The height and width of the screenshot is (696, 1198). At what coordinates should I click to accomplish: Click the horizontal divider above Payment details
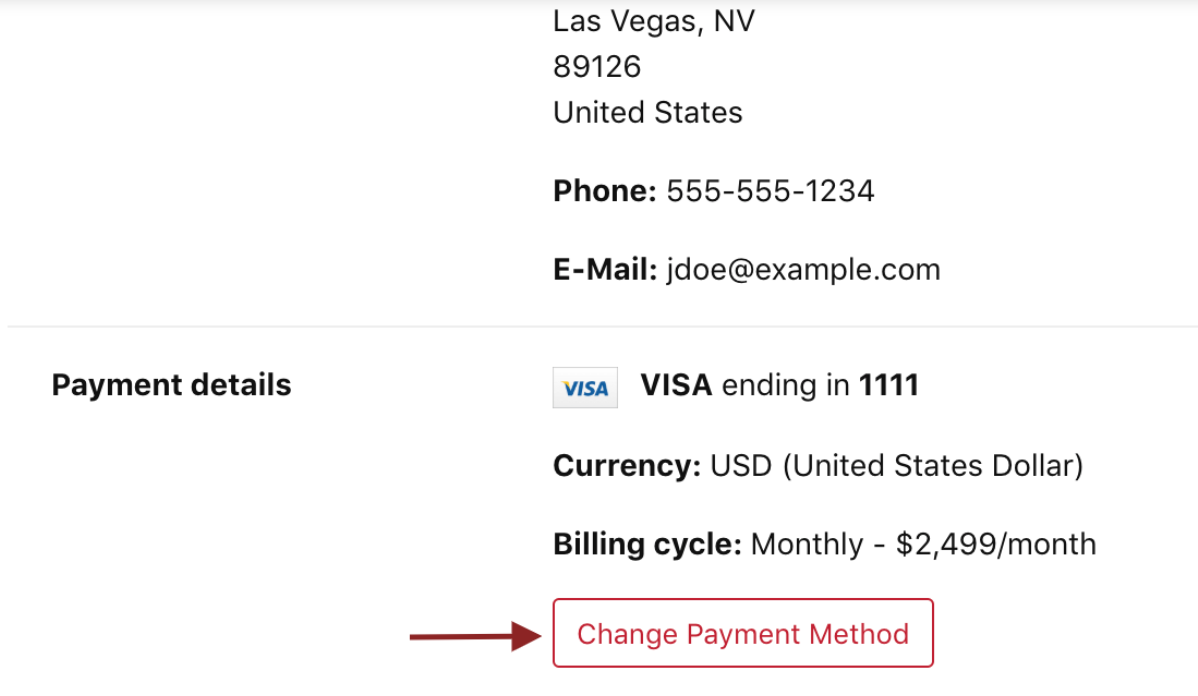(x=600, y=326)
